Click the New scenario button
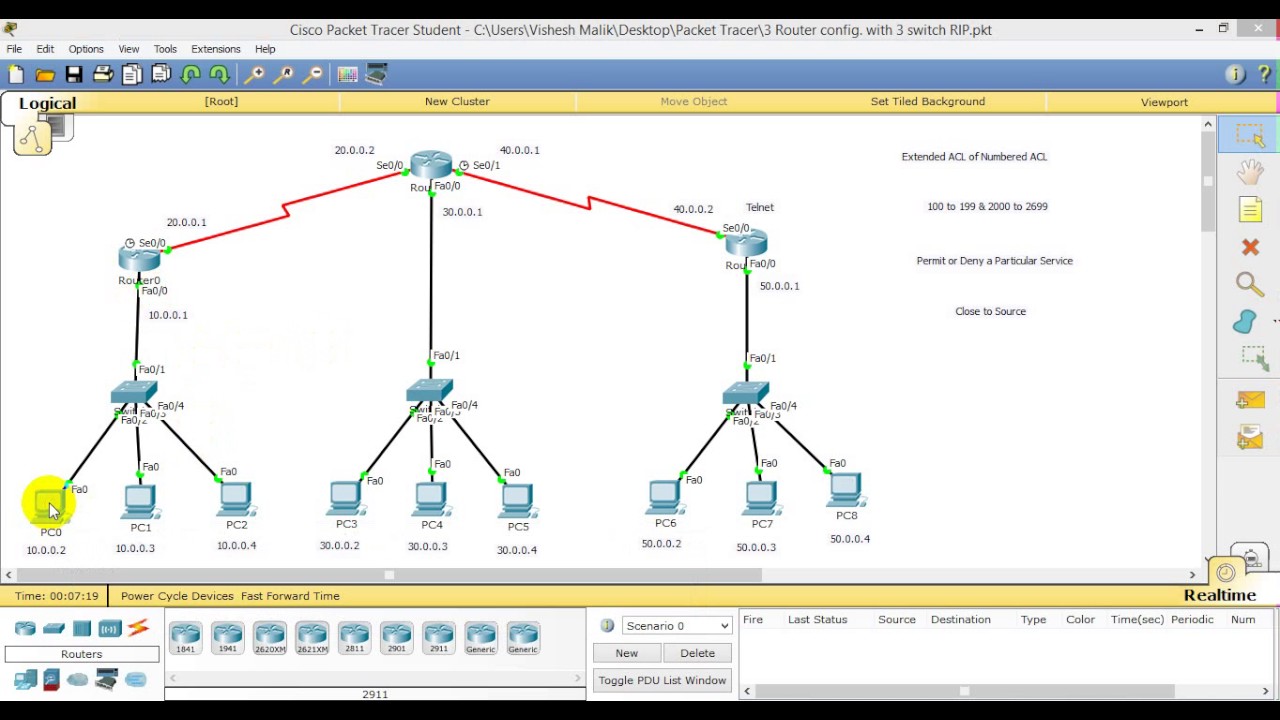 pos(627,653)
